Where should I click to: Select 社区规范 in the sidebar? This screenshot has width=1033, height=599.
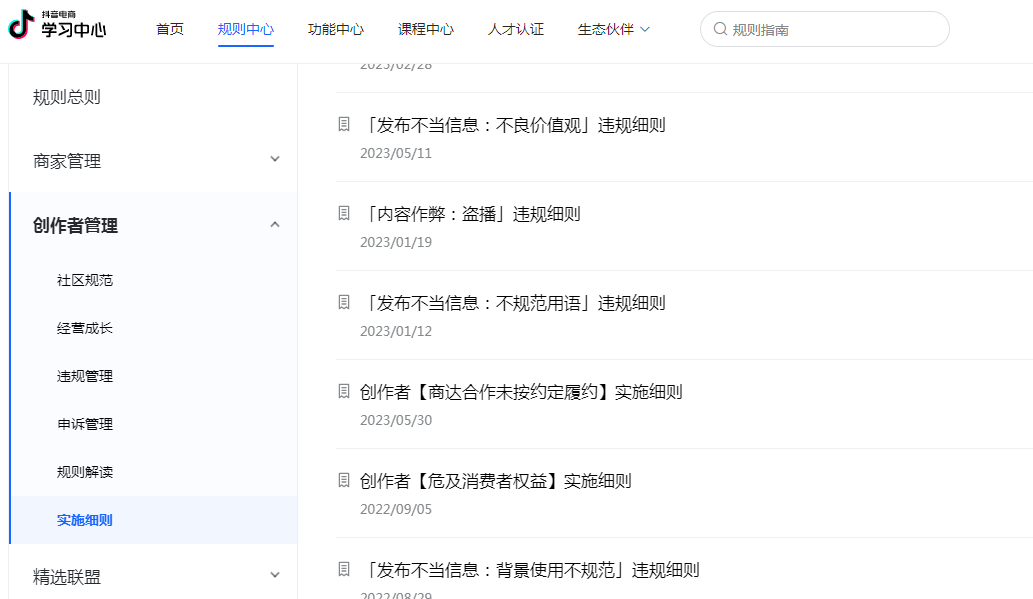85,280
